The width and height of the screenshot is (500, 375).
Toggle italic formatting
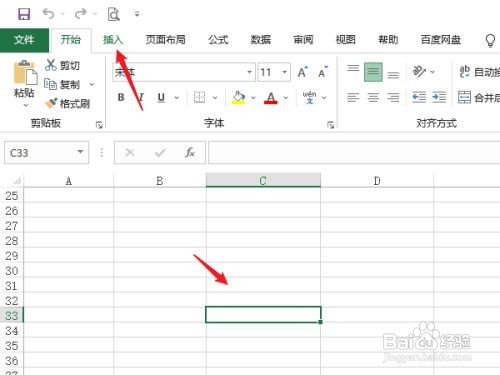141,97
